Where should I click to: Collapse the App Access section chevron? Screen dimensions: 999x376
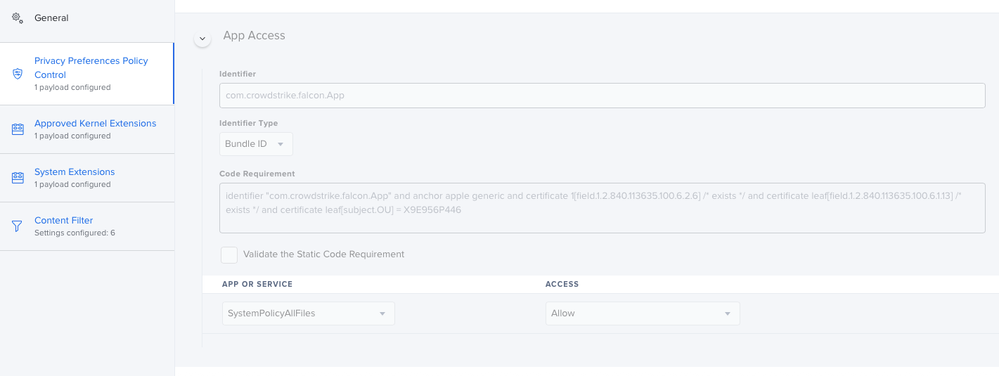[x=202, y=39]
